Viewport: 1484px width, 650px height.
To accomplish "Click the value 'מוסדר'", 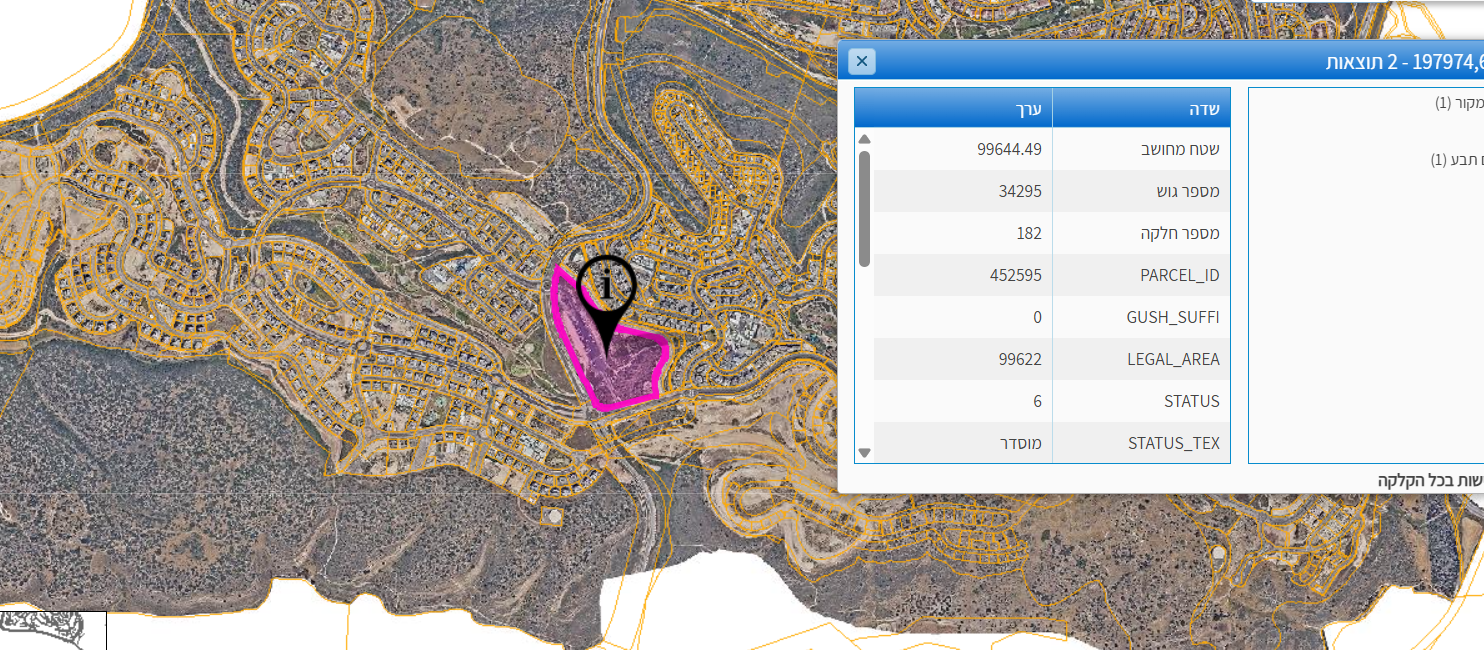I will (x=1021, y=443).
